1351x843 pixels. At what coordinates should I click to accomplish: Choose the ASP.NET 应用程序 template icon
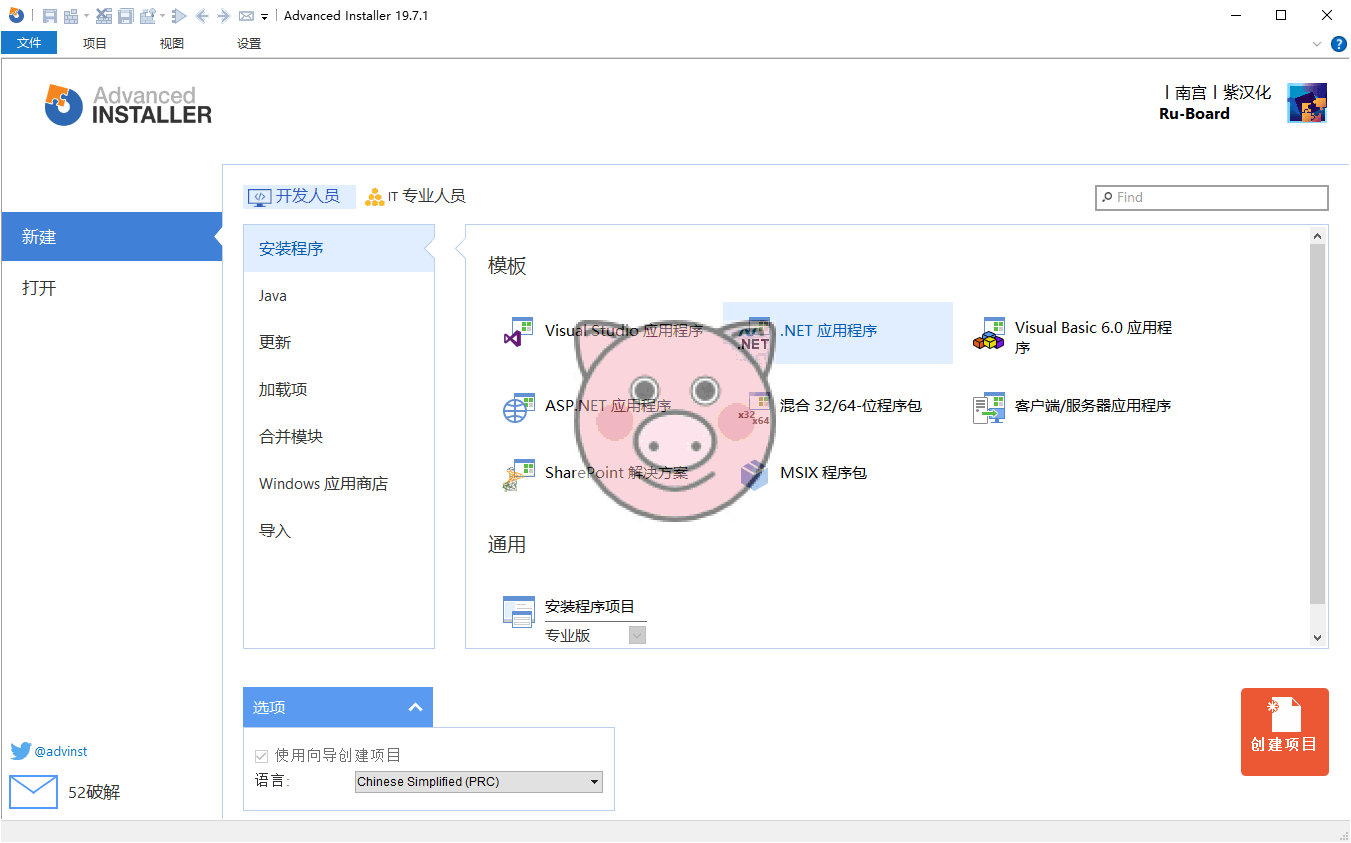click(518, 407)
